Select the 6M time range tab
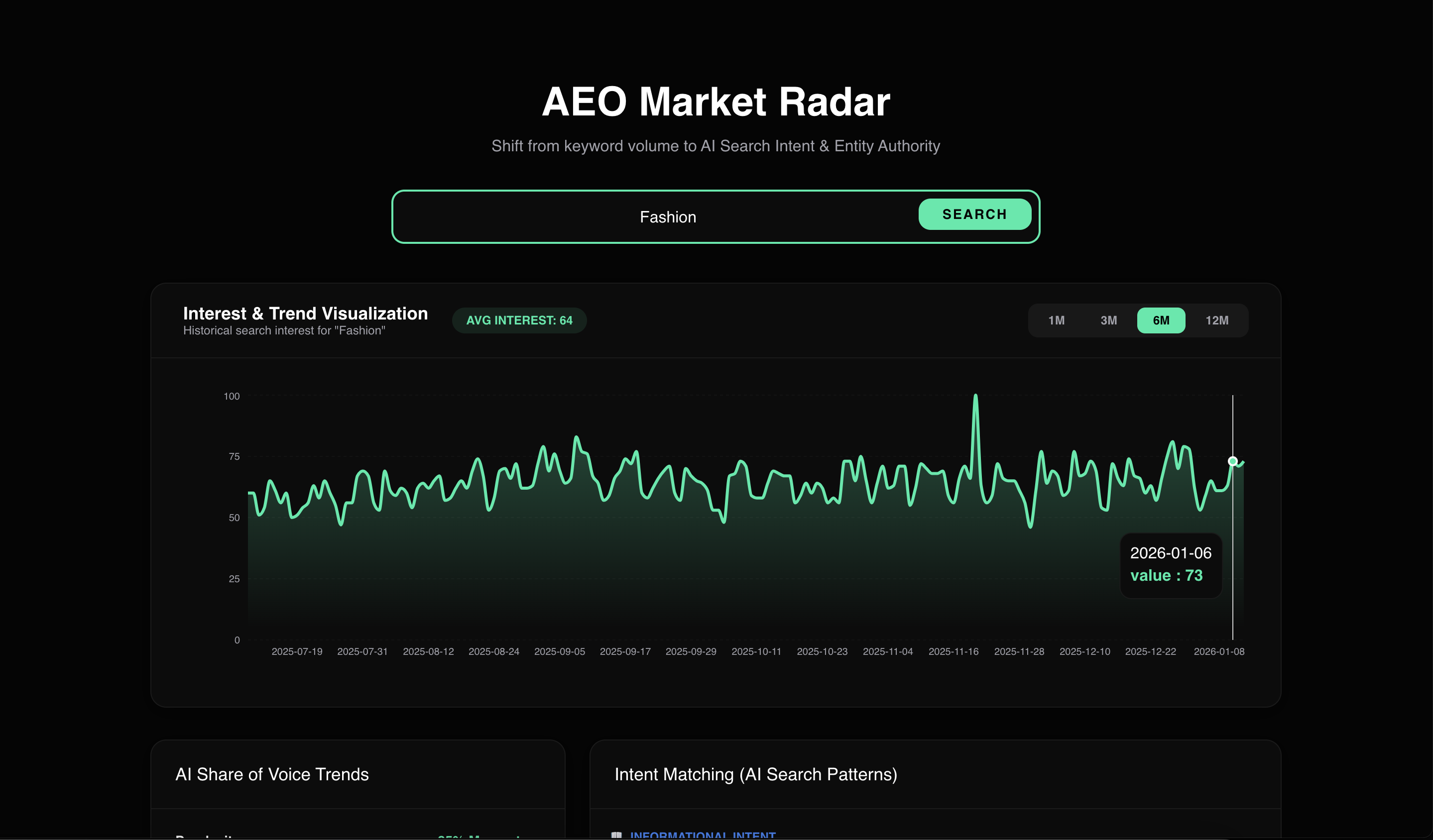The width and height of the screenshot is (1433, 840). pyautogui.click(x=1161, y=320)
